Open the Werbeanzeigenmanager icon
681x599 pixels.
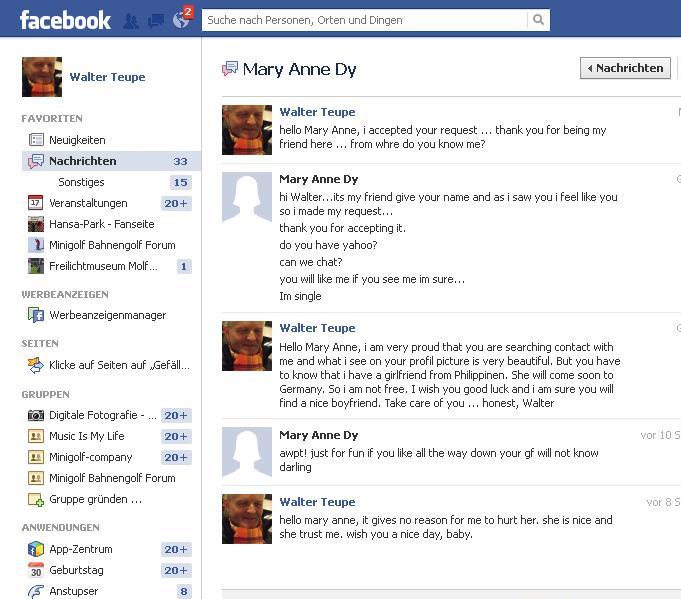36,315
